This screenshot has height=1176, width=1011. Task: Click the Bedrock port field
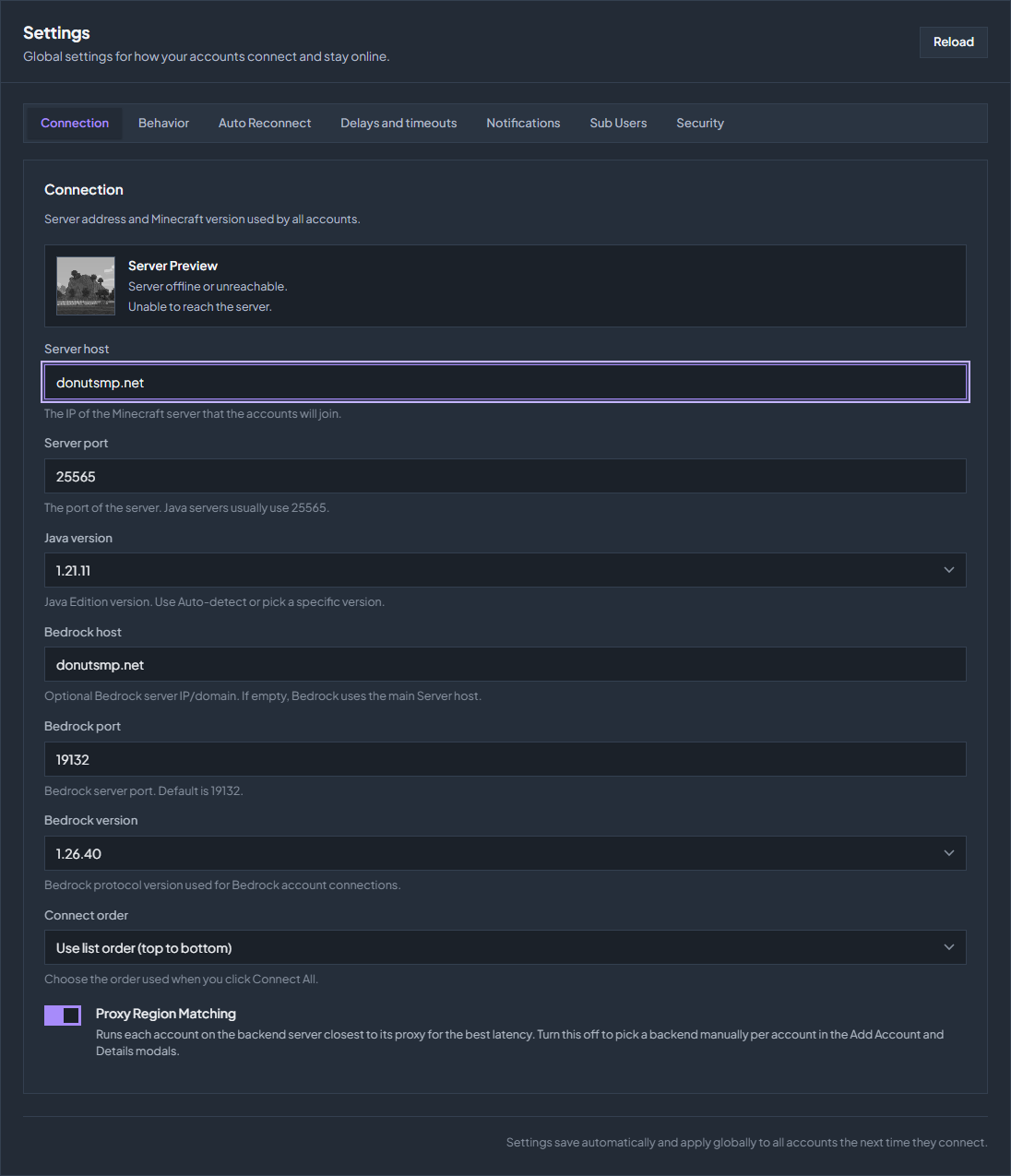coord(505,759)
